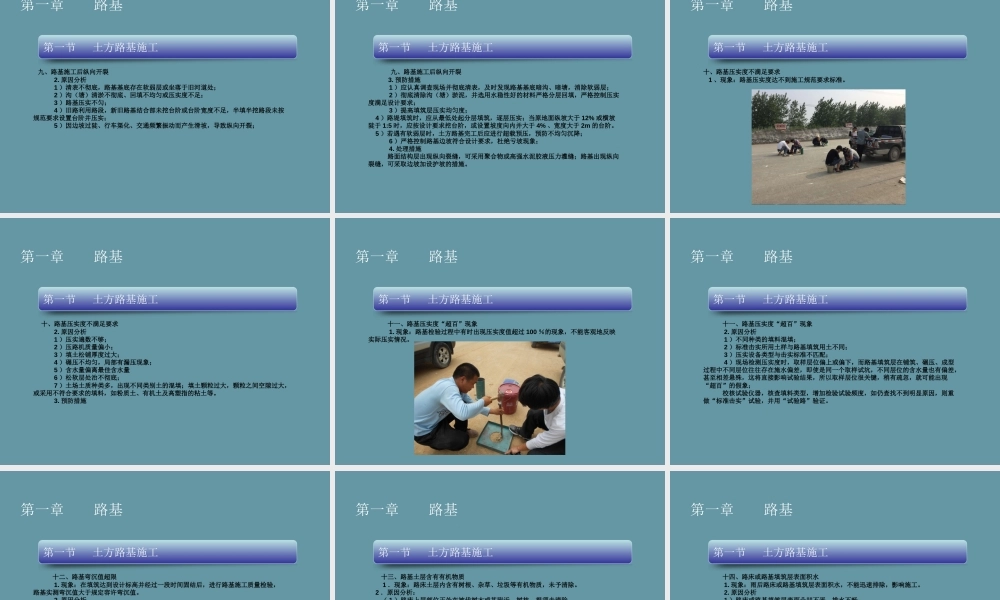The width and height of the screenshot is (1000, 600).
Task: Click 第一章 路基 title on the 弯沉值超限 slide
Action: click(71, 509)
